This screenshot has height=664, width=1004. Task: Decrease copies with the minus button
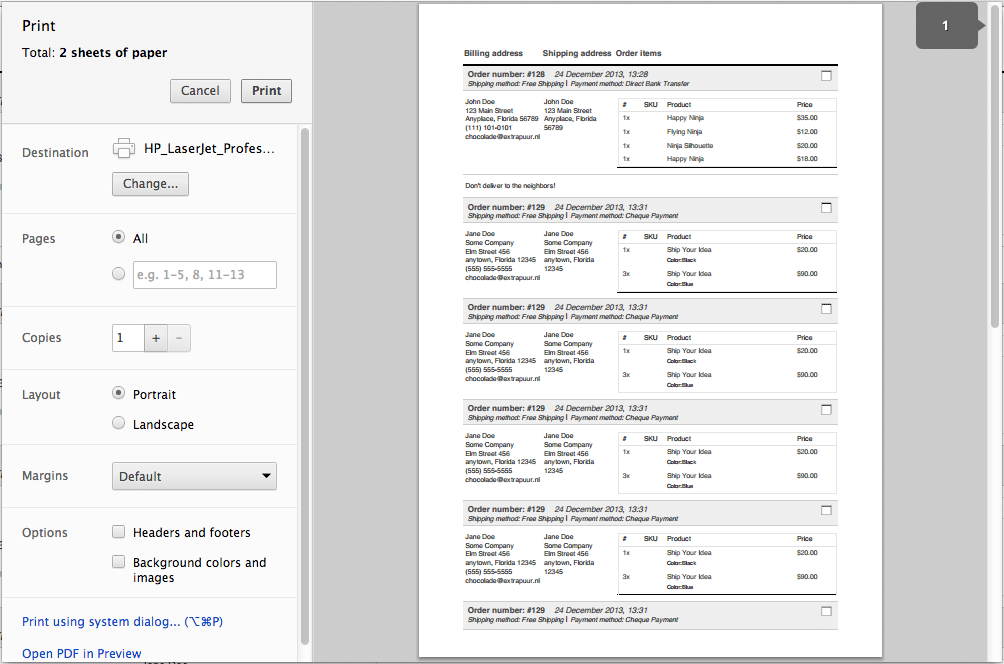click(x=179, y=338)
